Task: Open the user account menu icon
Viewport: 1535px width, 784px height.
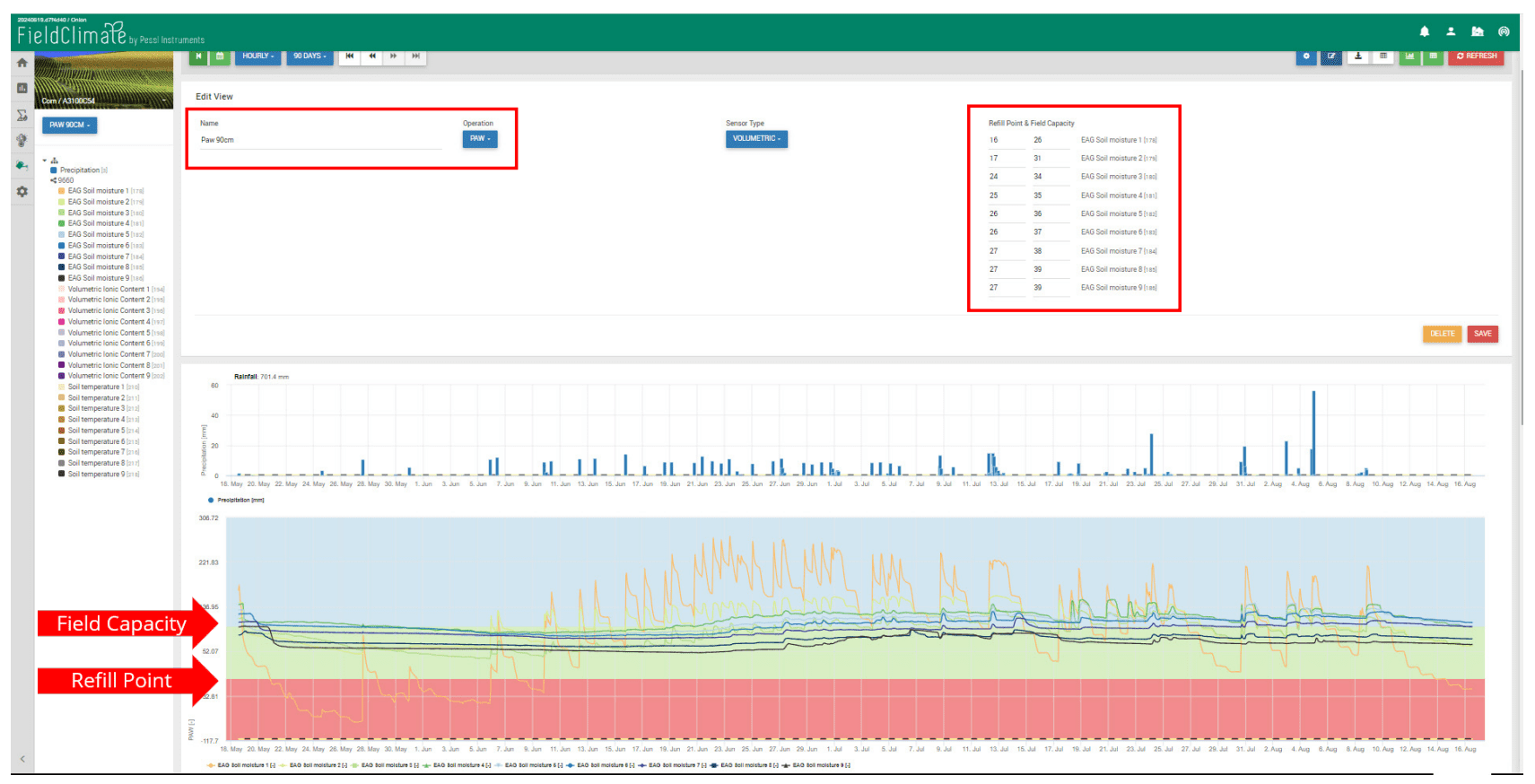Action: (x=1451, y=31)
